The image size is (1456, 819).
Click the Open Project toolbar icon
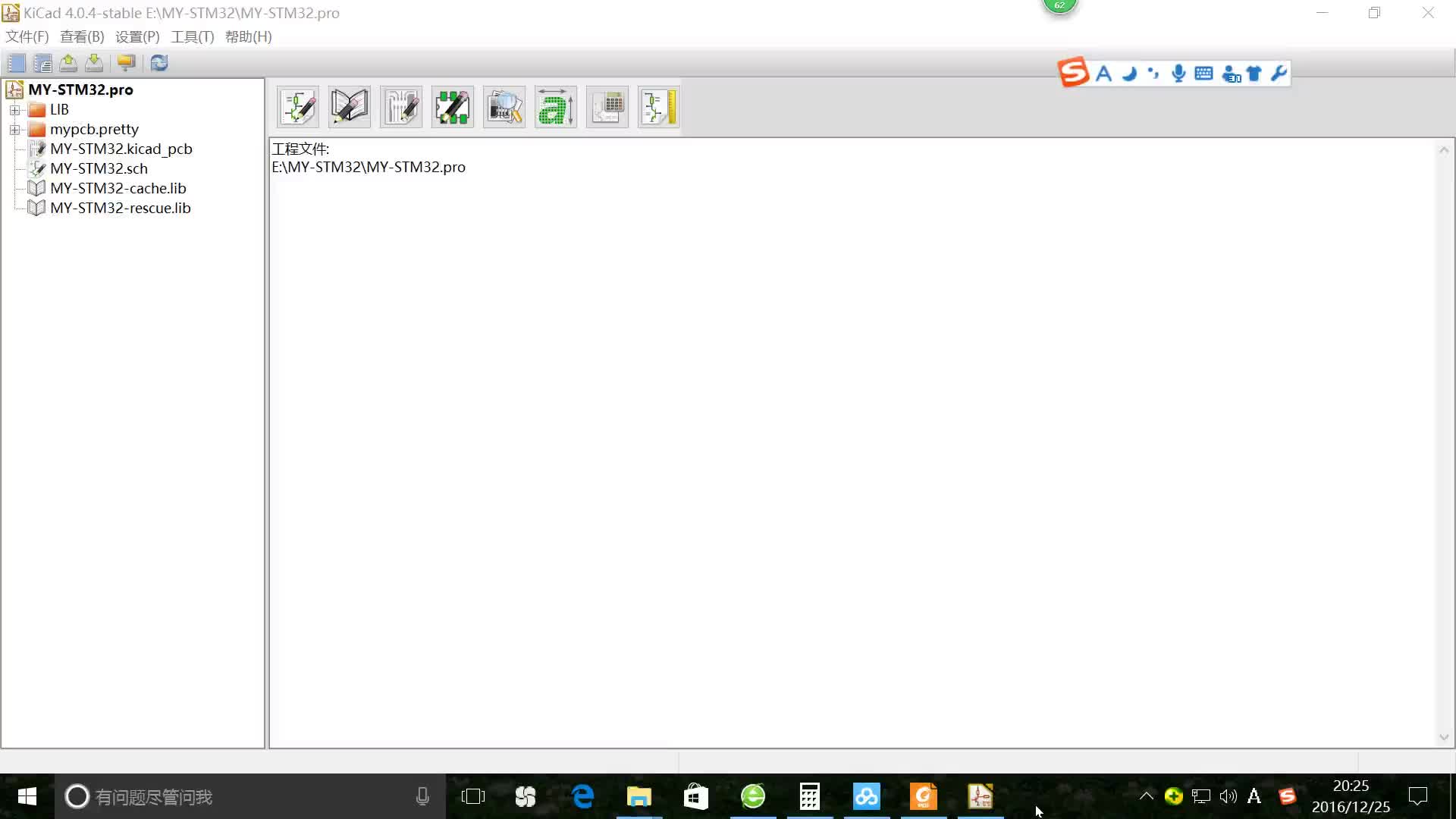[68, 63]
